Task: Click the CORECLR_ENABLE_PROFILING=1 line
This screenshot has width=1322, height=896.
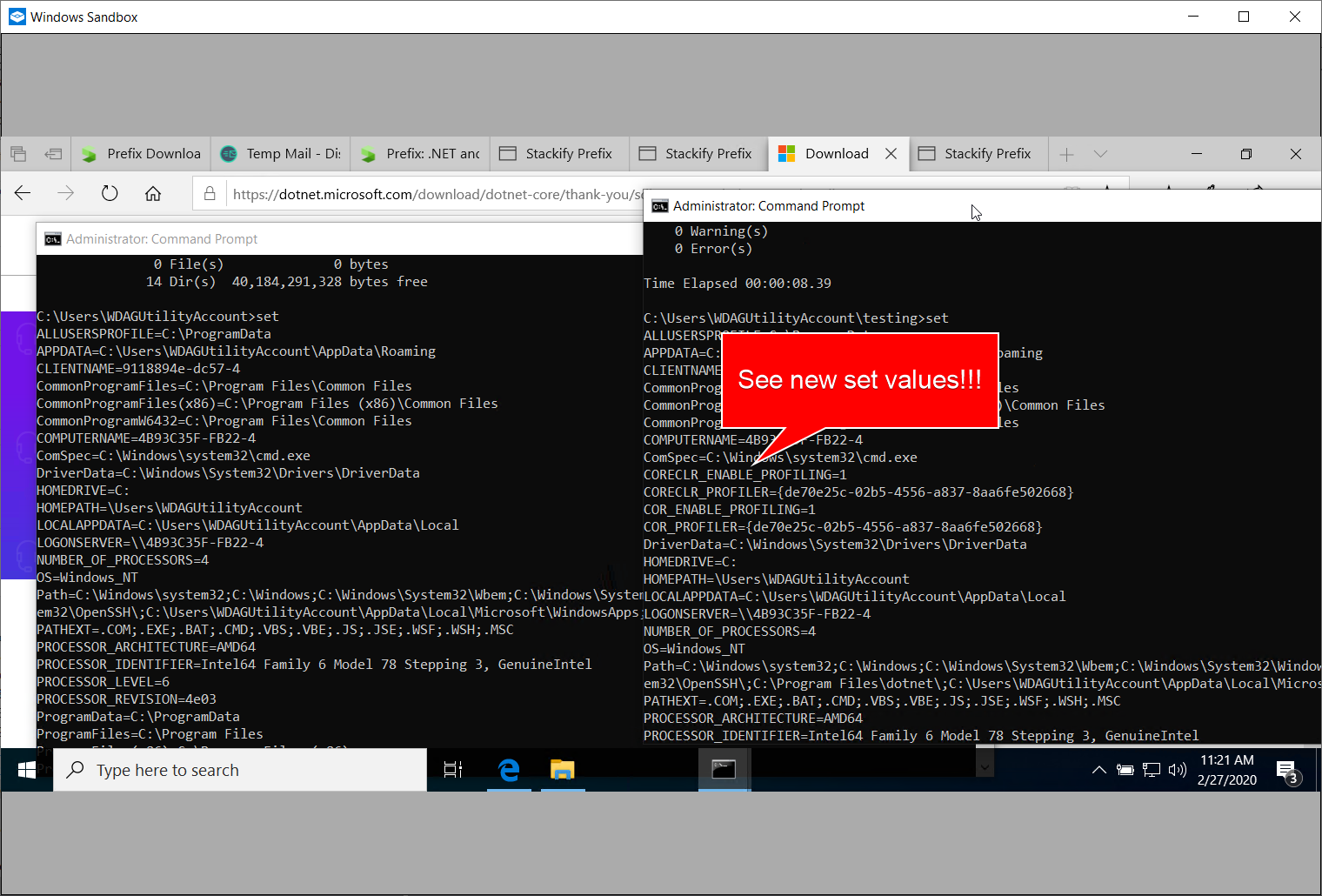Action: (745, 475)
